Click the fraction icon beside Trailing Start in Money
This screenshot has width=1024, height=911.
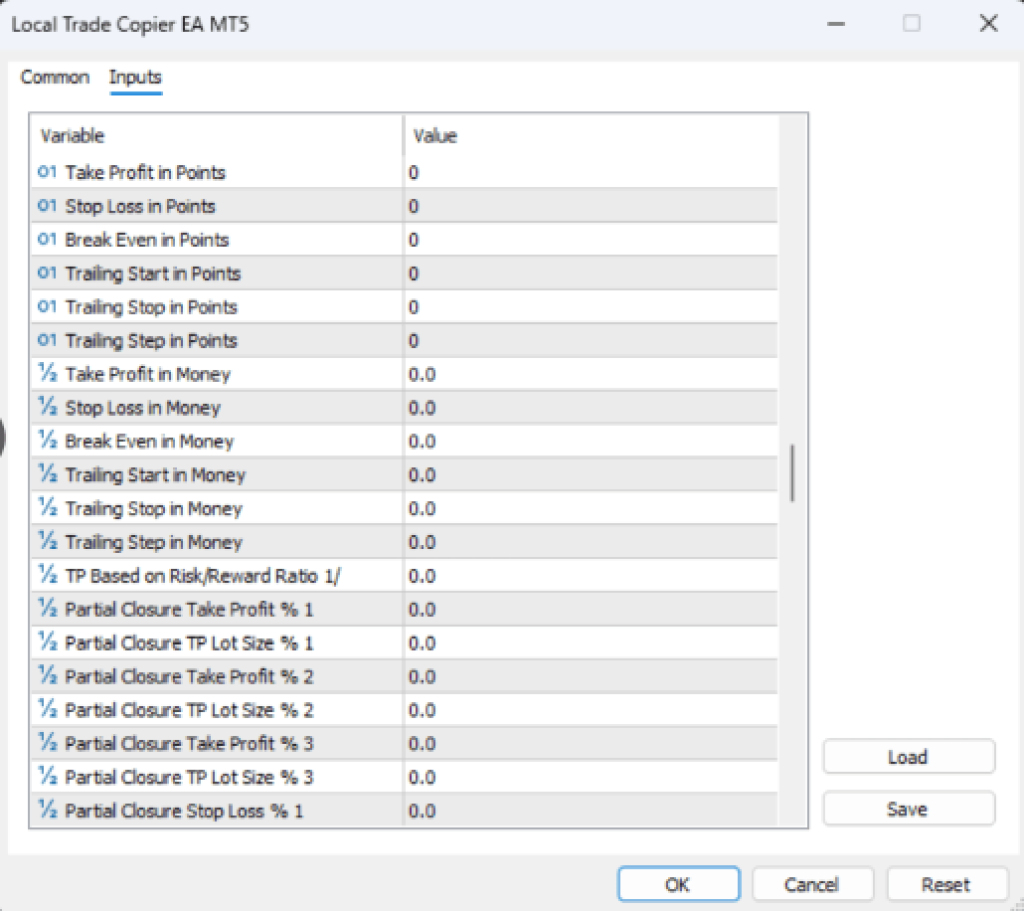48,475
